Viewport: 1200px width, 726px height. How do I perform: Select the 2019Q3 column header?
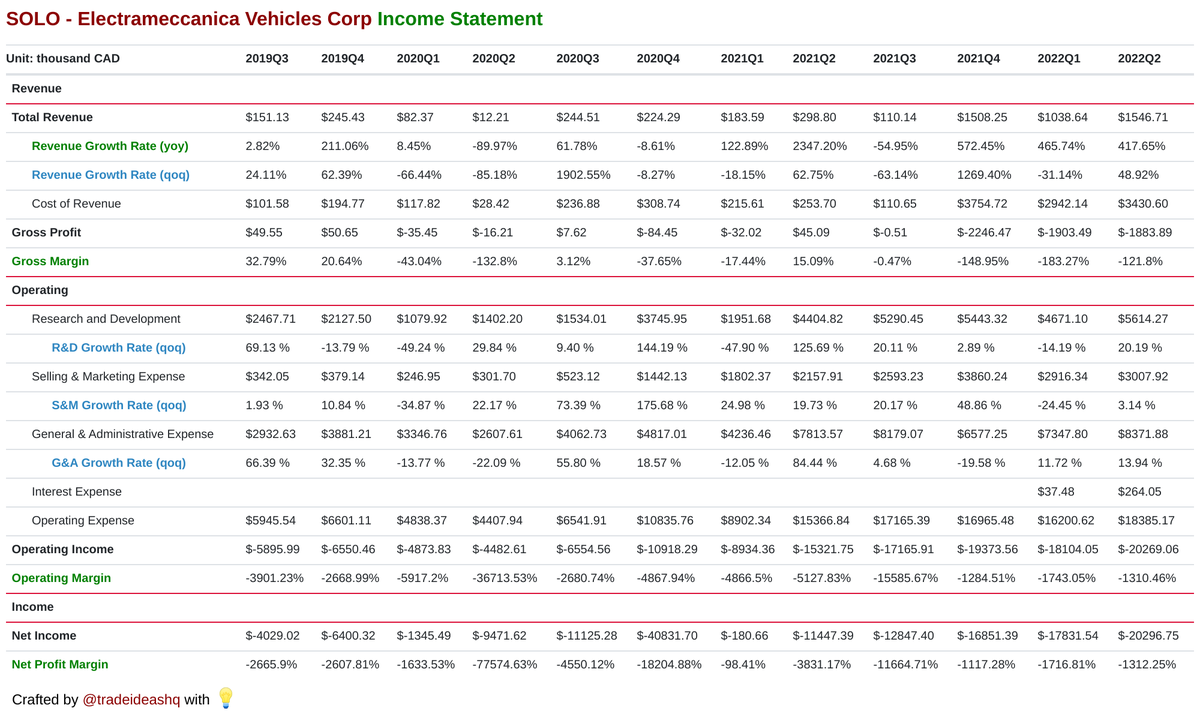click(x=267, y=59)
